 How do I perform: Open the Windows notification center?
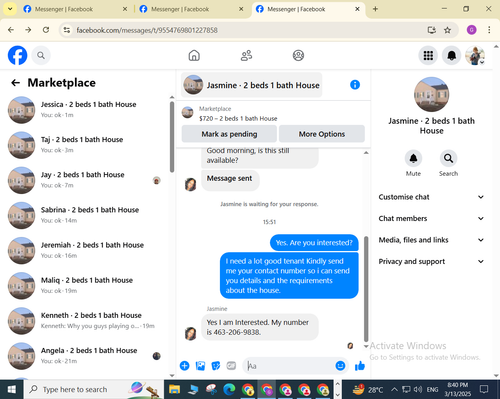tap(484, 389)
